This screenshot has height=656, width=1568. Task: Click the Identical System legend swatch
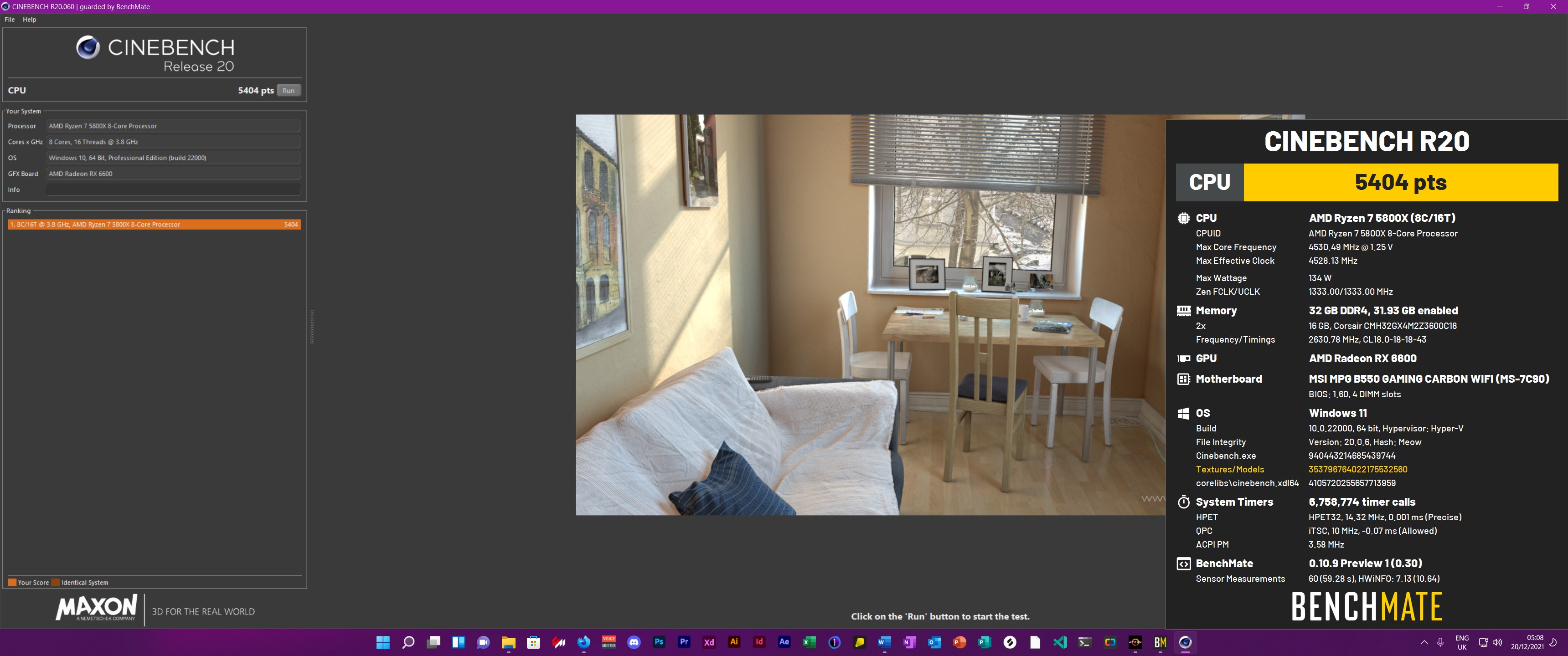point(56,582)
